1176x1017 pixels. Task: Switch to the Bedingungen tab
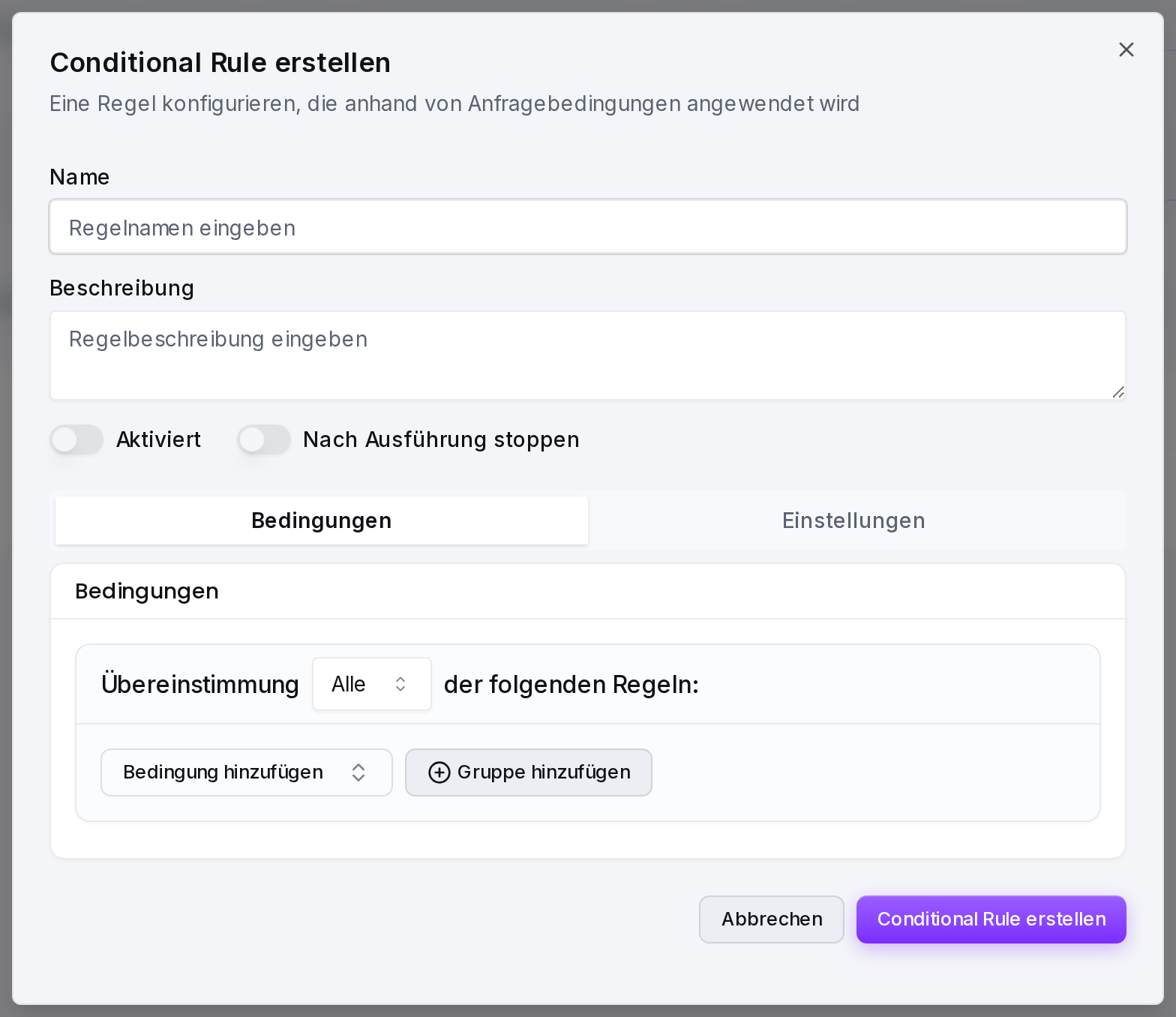coord(322,520)
